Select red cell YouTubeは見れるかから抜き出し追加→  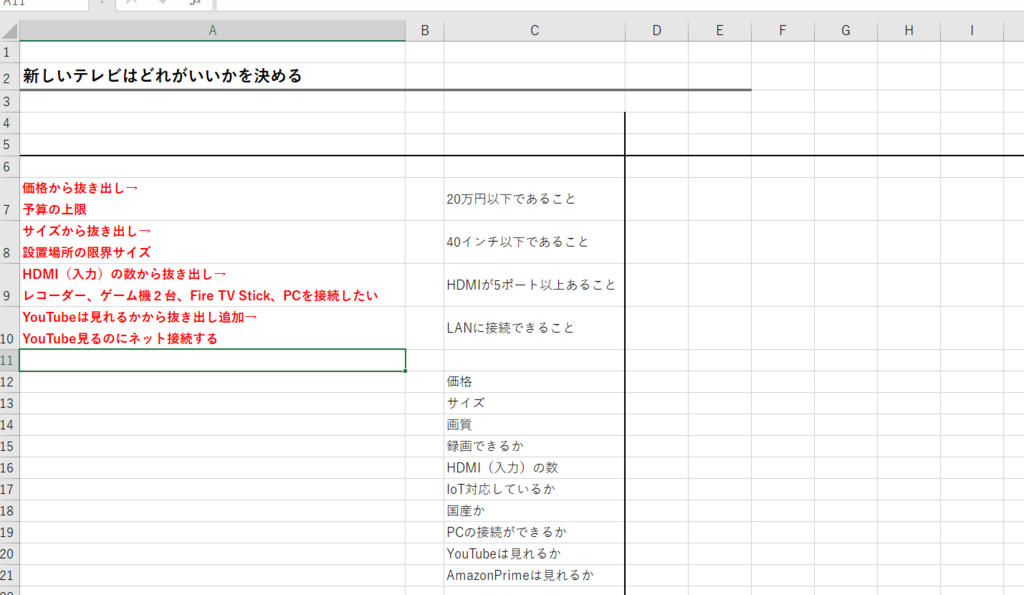coord(212,329)
